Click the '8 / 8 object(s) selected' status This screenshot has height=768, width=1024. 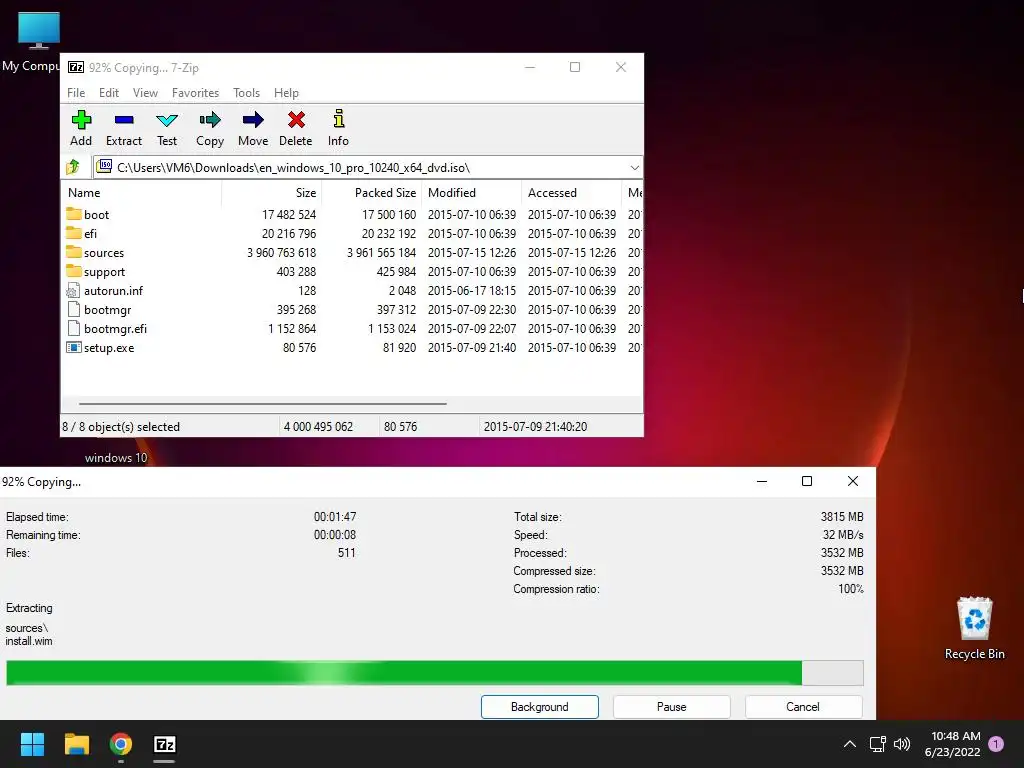click(x=121, y=426)
